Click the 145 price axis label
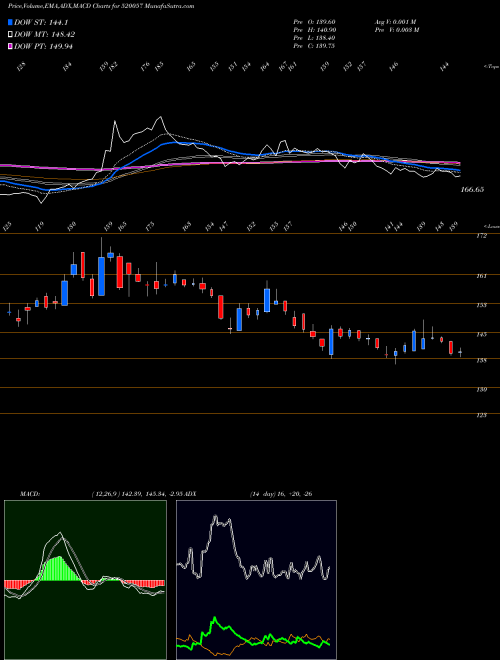Screen dimensions: 500x660 point(482,335)
